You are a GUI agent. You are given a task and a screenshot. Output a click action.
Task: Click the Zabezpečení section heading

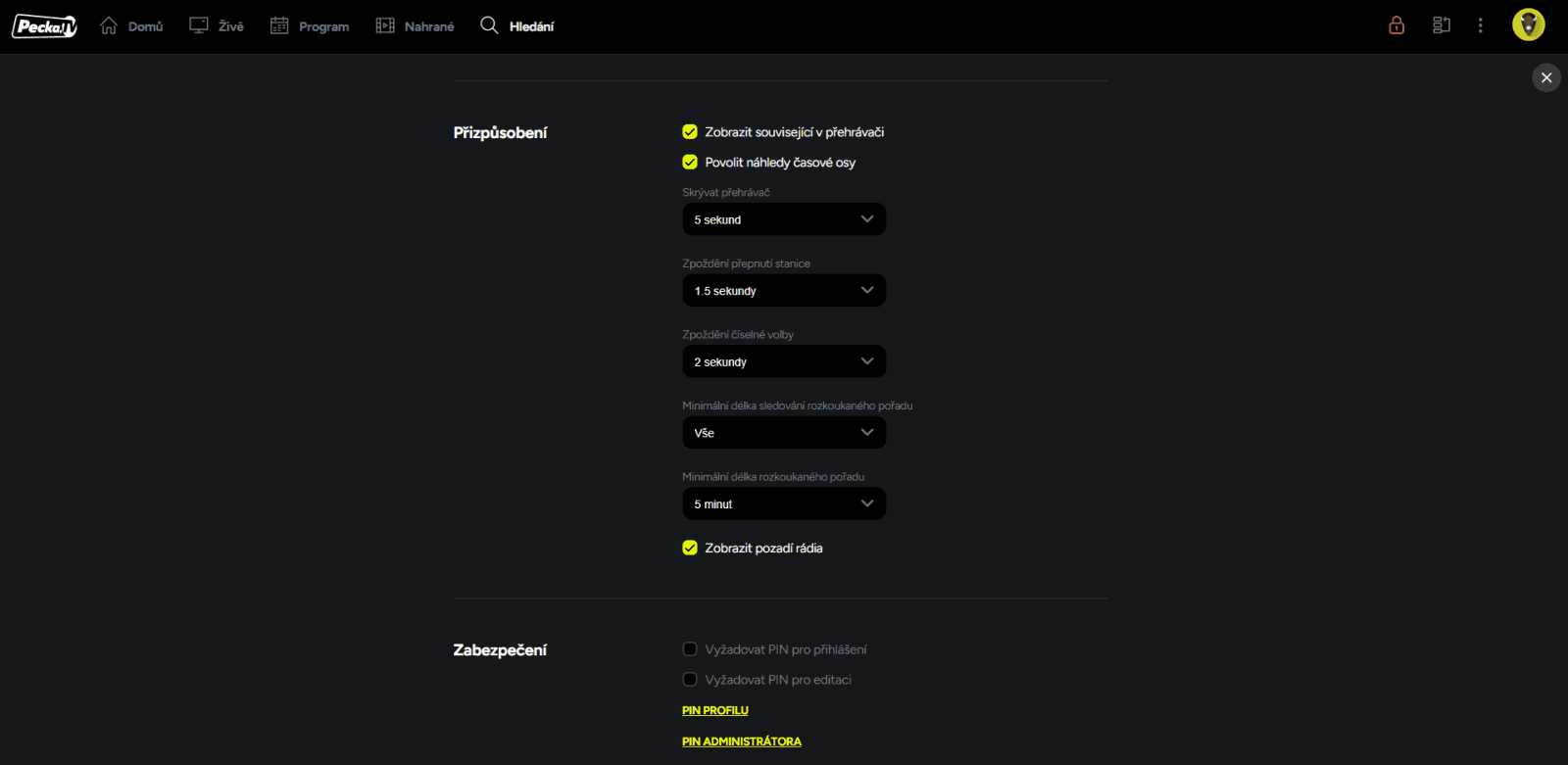click(500, 649)
